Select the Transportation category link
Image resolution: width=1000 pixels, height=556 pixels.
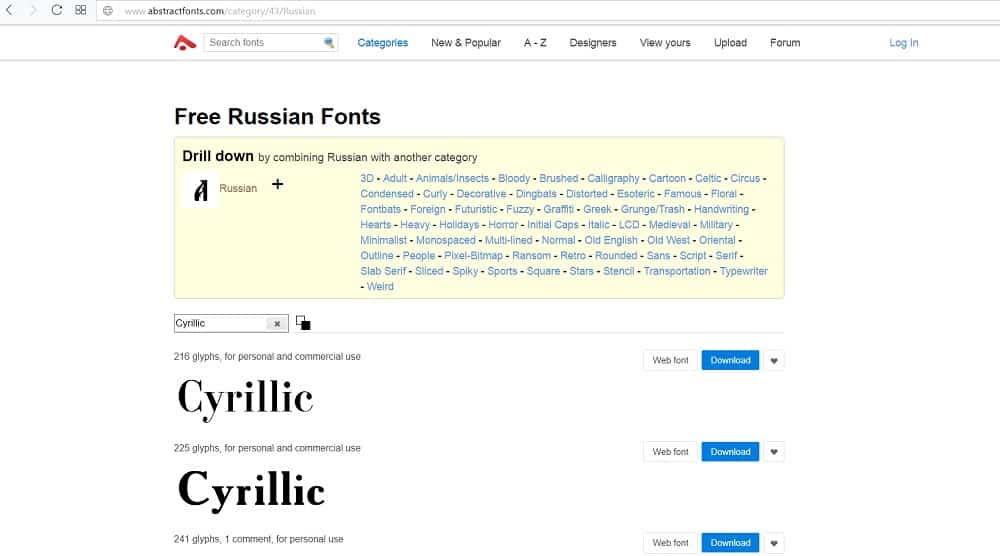[677, 271]
